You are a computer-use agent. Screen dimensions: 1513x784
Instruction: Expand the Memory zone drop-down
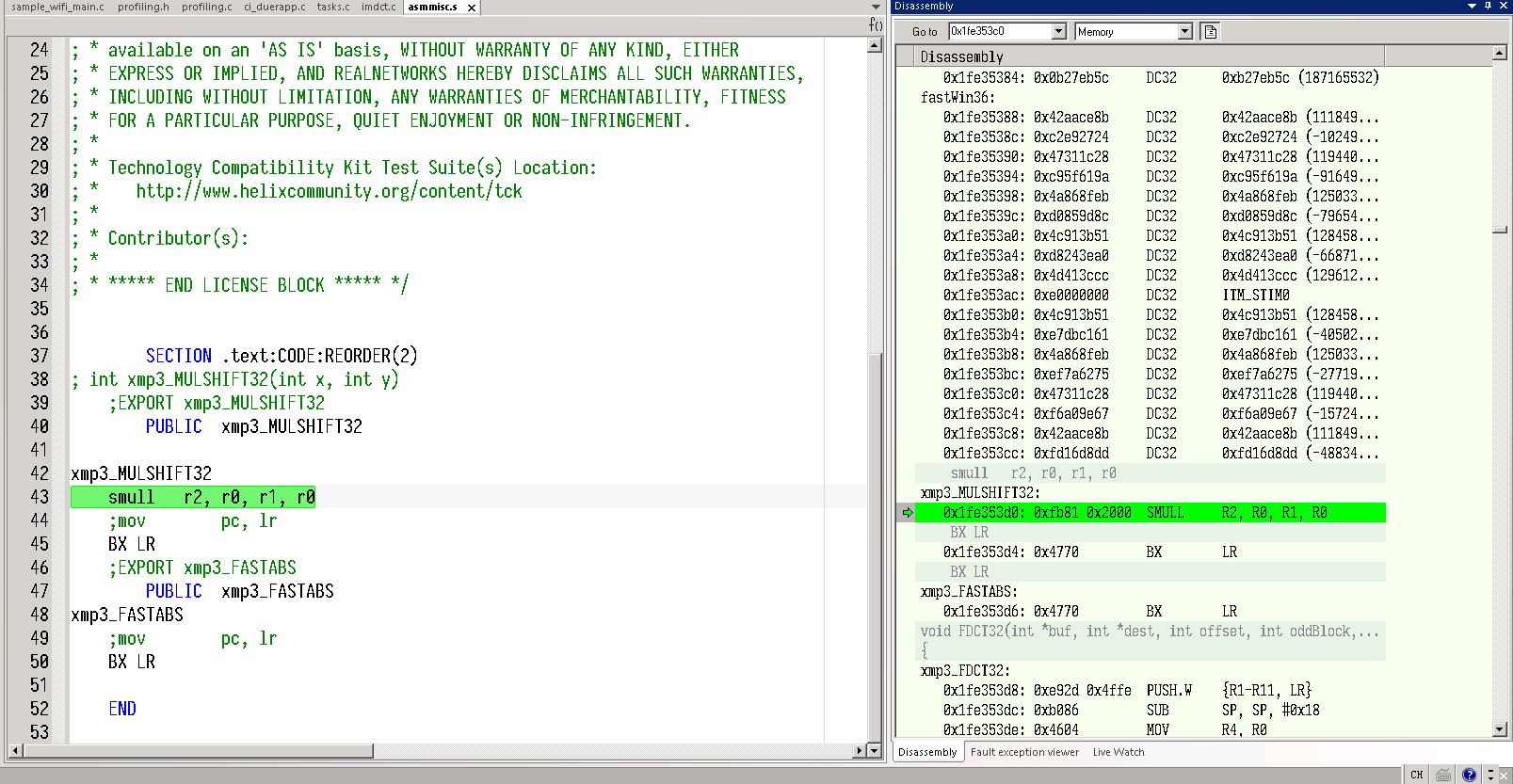[1185, 31]
